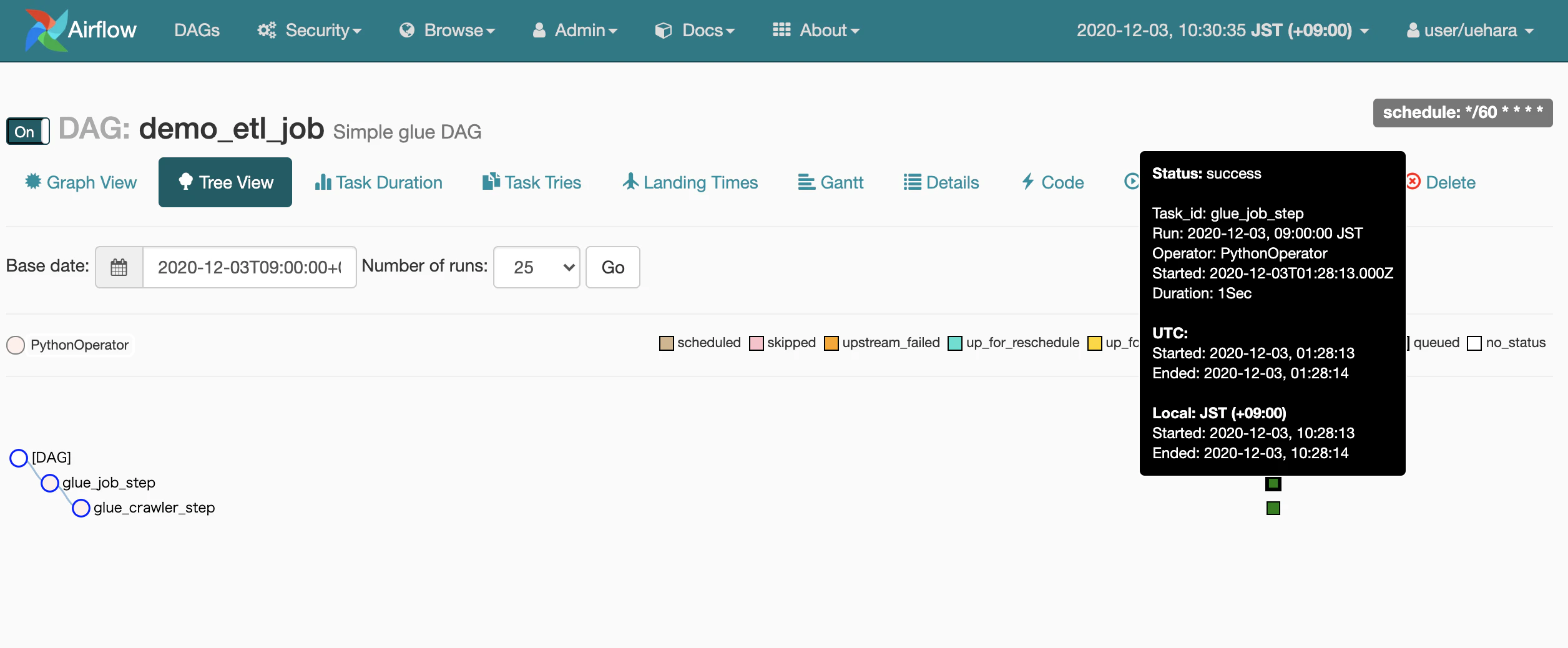The image size is (1568, 648).
Task: Click the upstream_failed legend swatch
Action: click(831, 343)
